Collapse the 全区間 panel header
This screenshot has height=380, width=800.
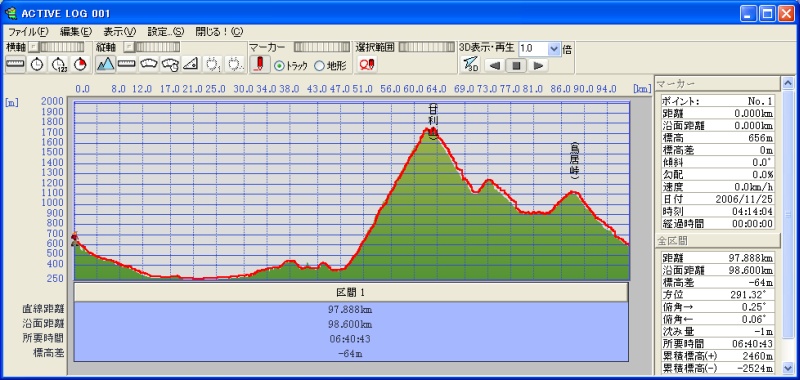tap(717, 240)
